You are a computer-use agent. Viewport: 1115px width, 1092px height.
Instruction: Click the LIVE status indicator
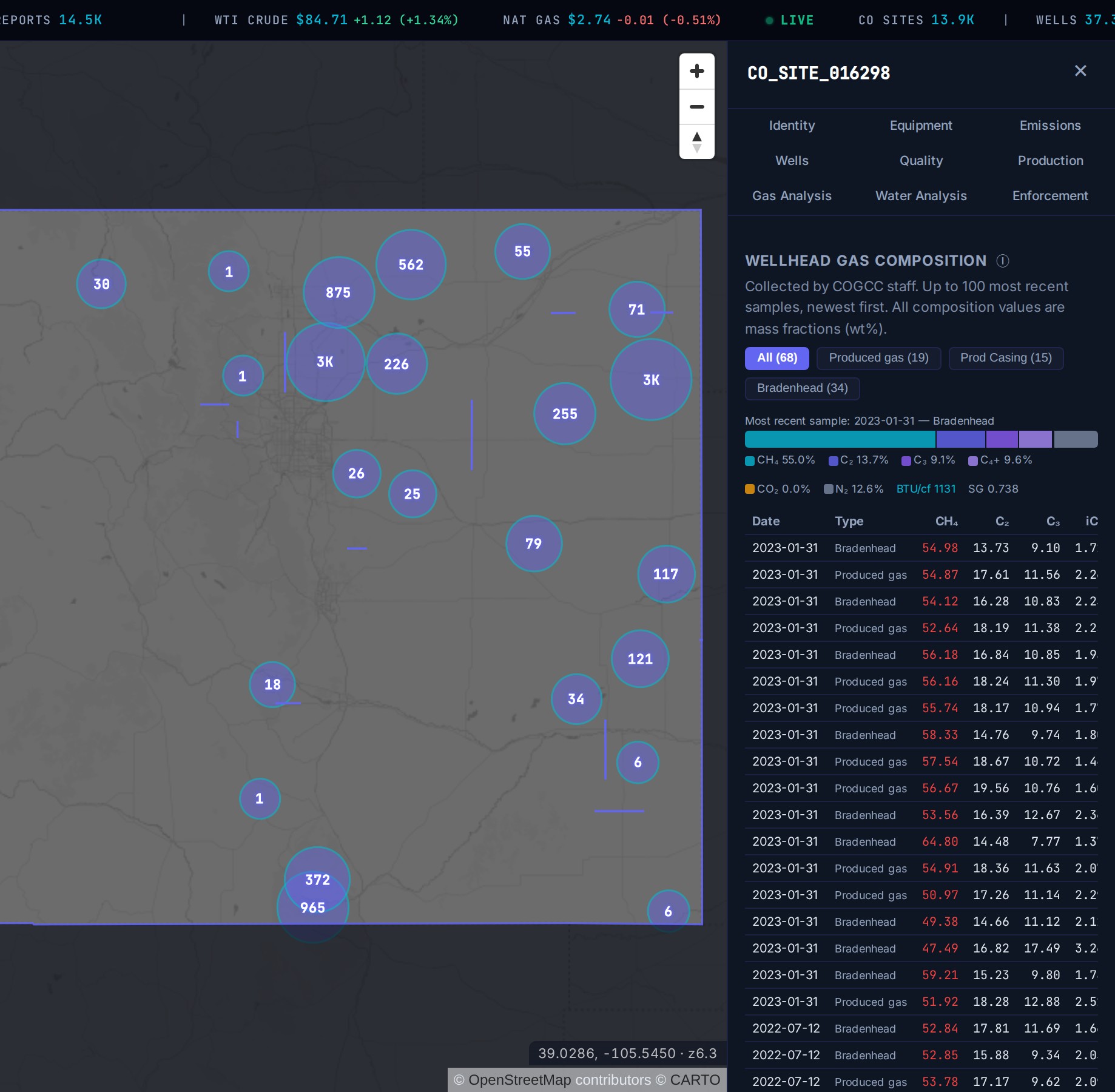(x=789, y=20)
